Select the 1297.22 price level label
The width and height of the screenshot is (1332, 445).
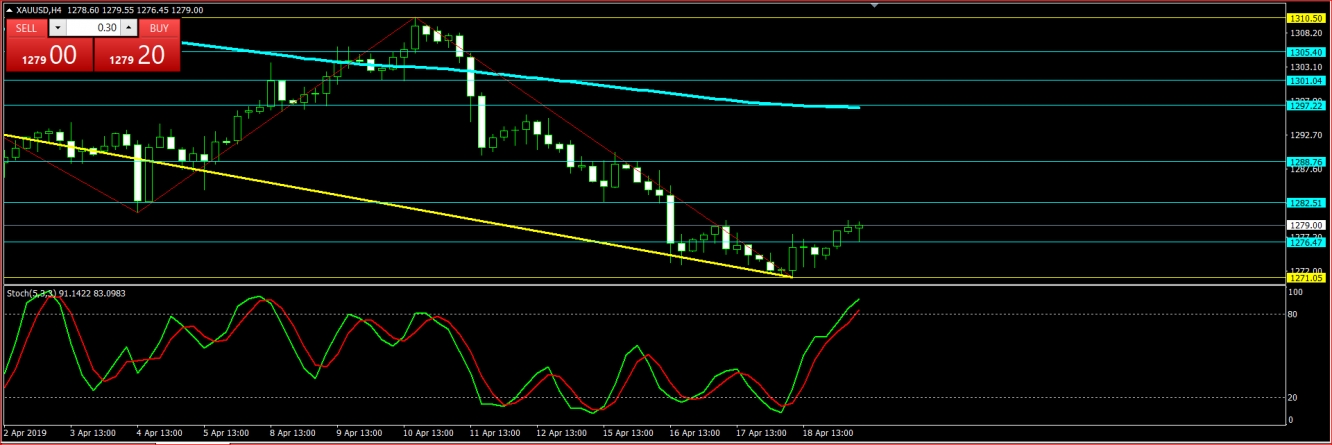1305,105
